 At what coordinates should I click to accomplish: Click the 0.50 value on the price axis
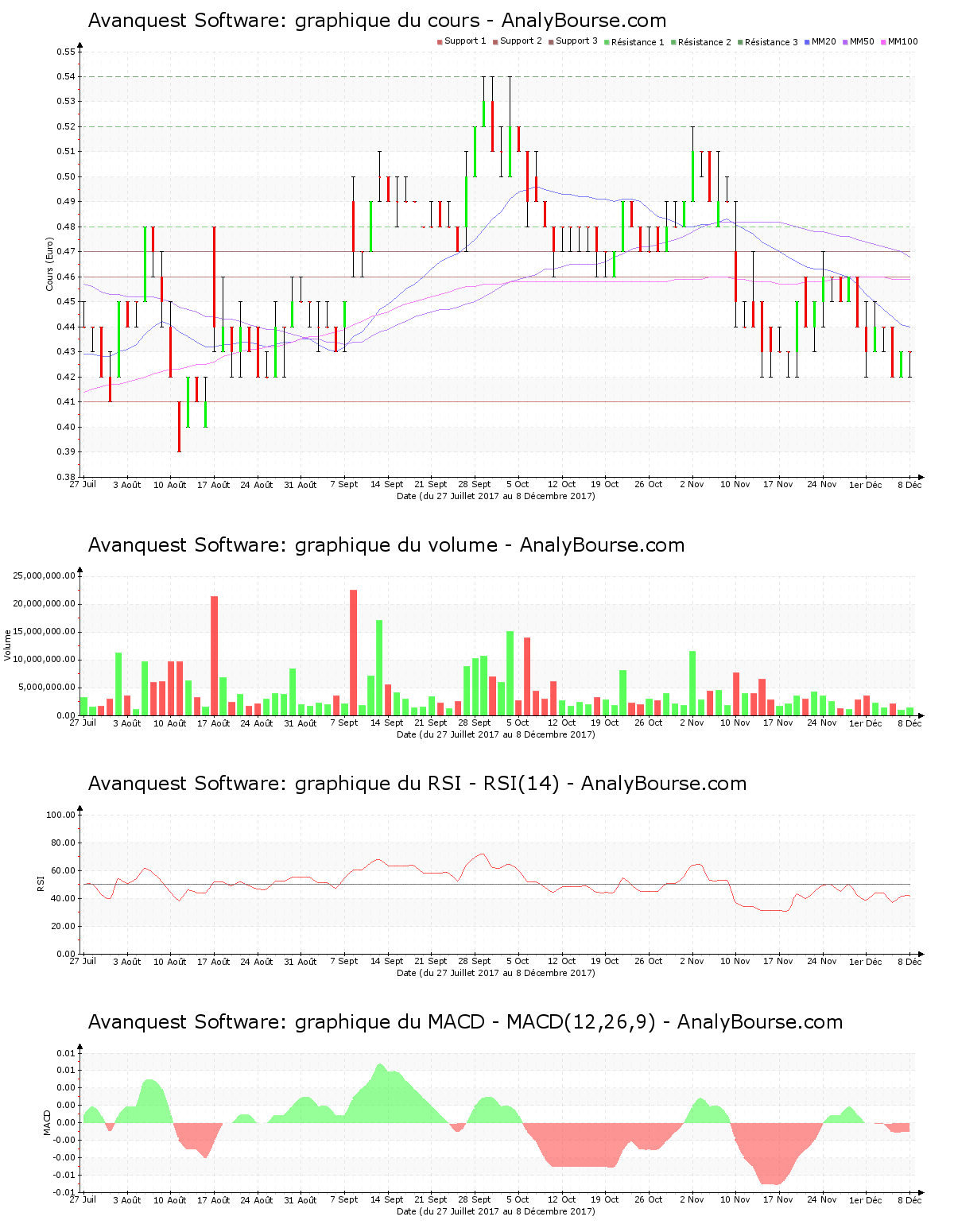(66, 176)
